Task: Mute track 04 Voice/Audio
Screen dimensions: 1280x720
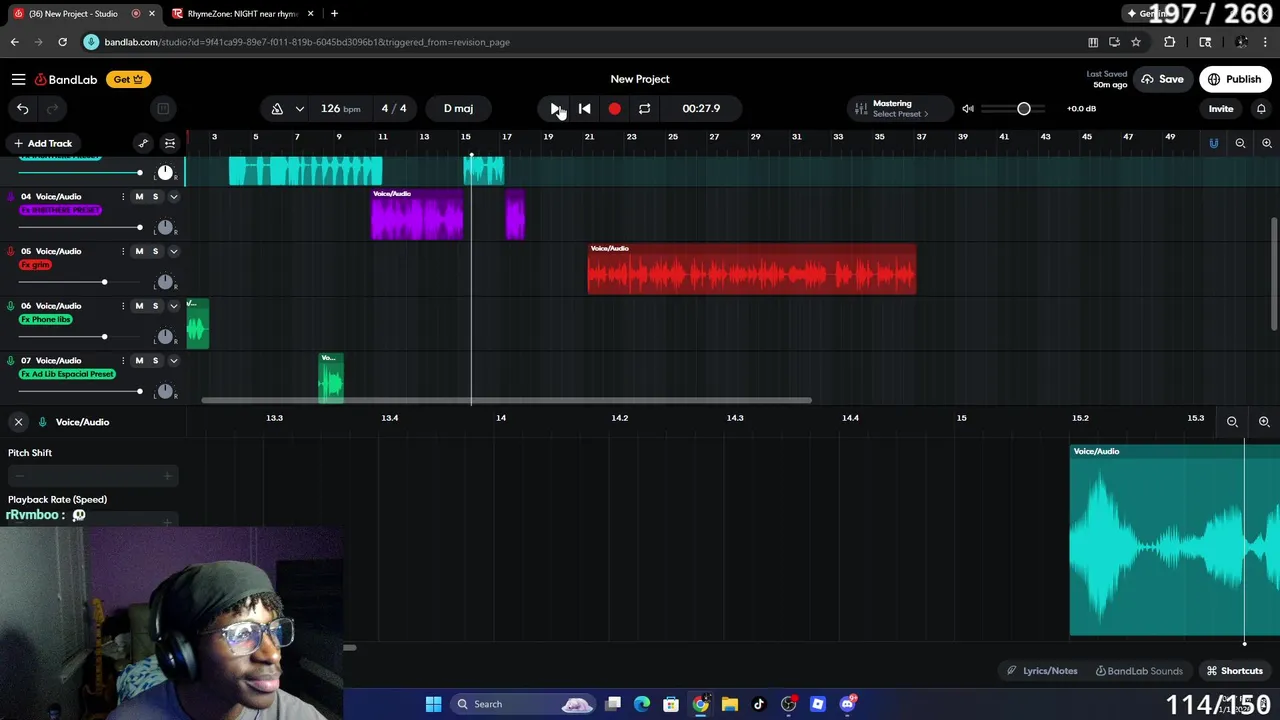Action: pos(139,196)
